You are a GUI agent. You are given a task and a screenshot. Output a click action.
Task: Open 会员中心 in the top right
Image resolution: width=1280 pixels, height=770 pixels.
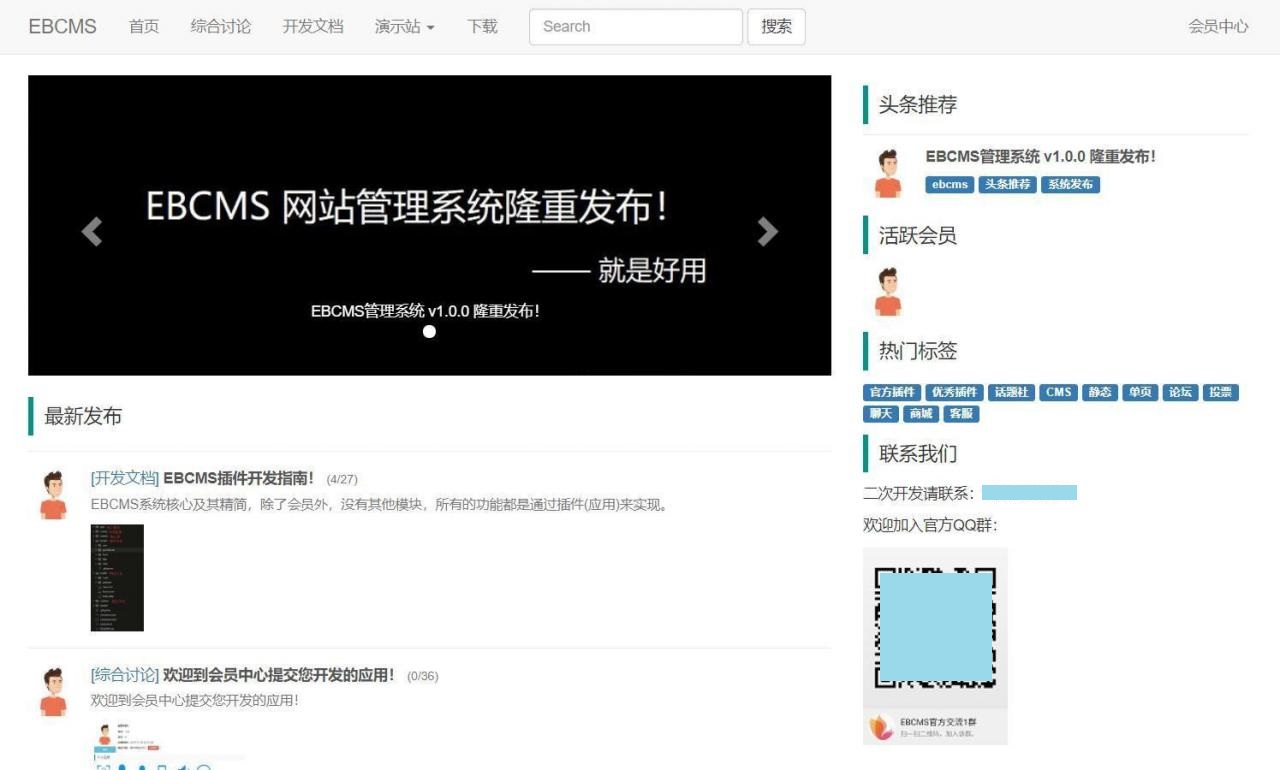click(1218, 27)
